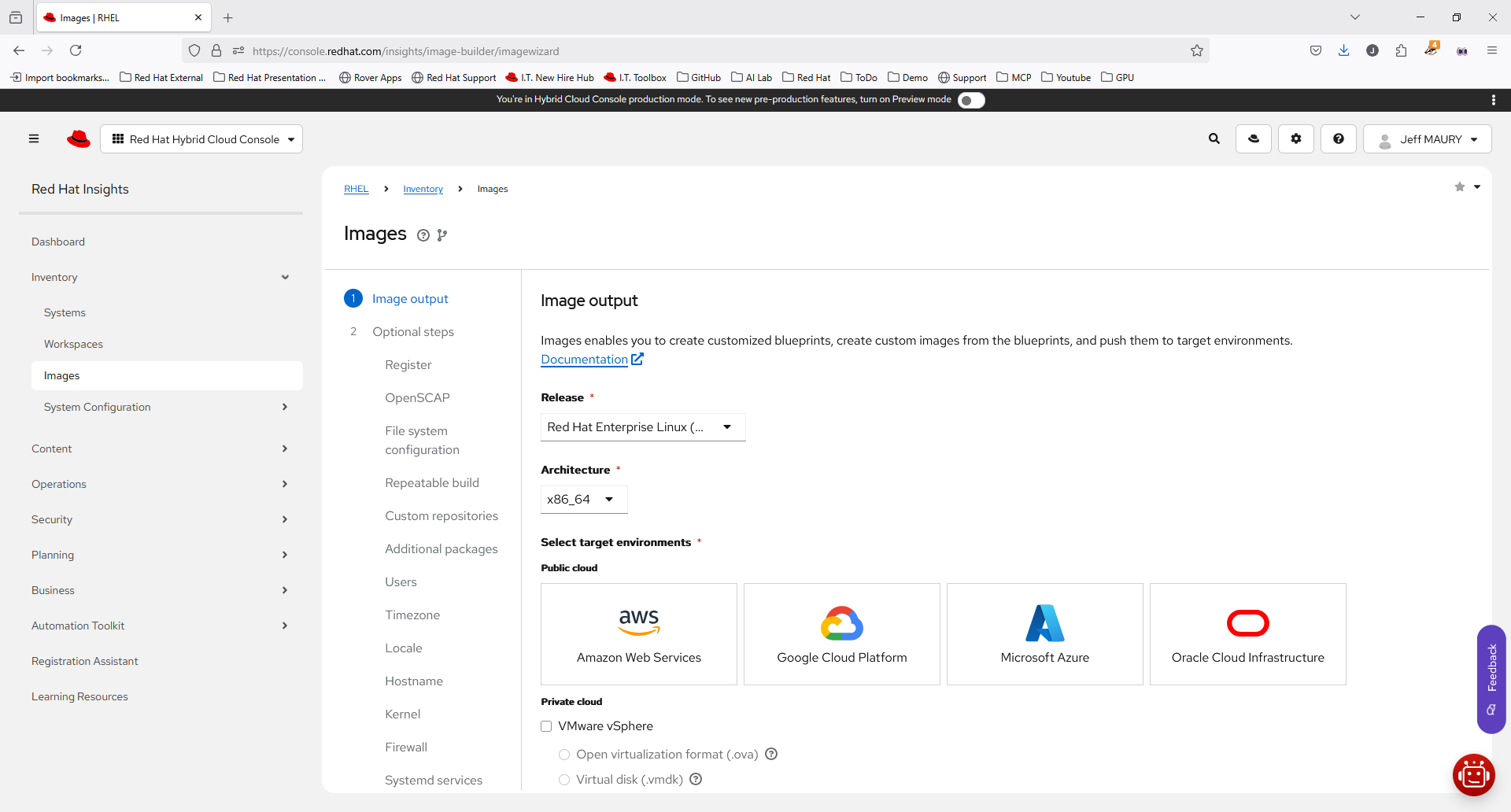Click the hamburger navigation toggle icon
The height and width of the screenshot is (812, 1511).
point(34,139)
